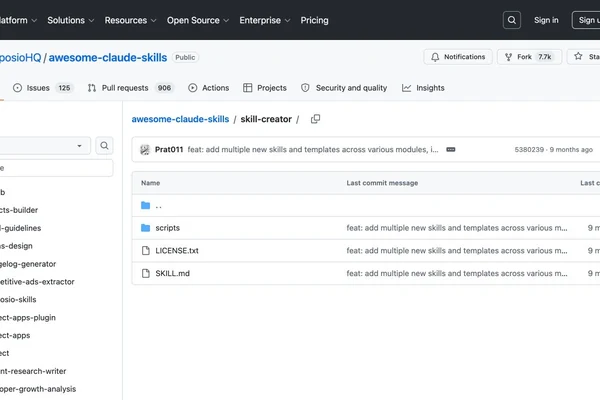Open the scripts row commit message
Viewport: 600px width, 400px height.
click(457, 228)
